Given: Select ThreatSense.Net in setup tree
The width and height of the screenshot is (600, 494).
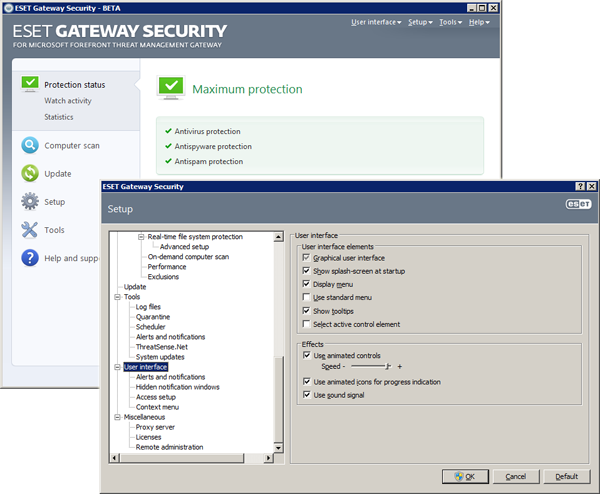Looking at the screenshot, I should pos(162,347).
